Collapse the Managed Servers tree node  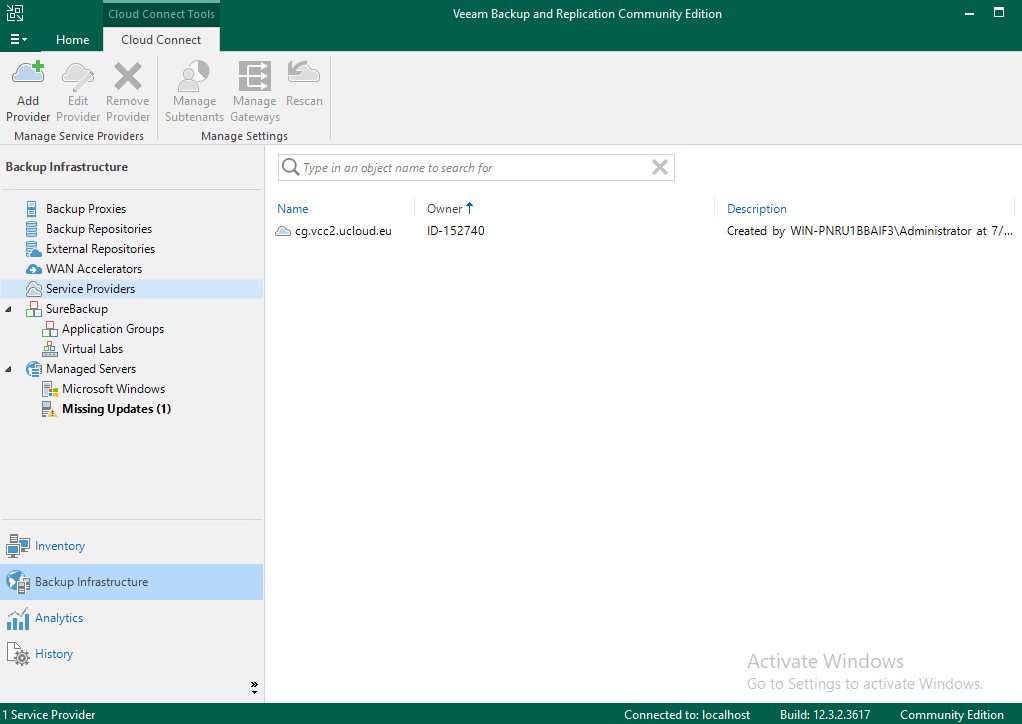pyautogui.click(x=9, y=369)
